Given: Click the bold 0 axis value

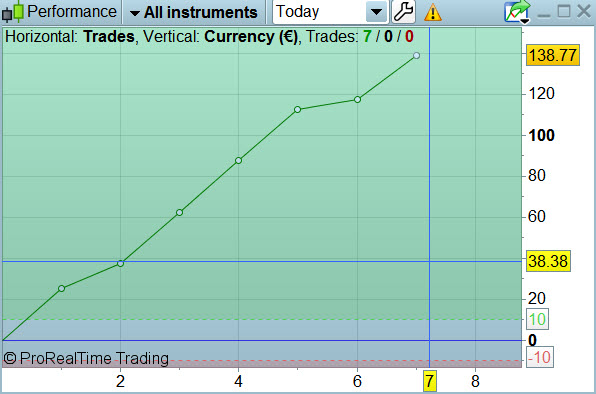Looking at the screenshot, I should 533,340.
